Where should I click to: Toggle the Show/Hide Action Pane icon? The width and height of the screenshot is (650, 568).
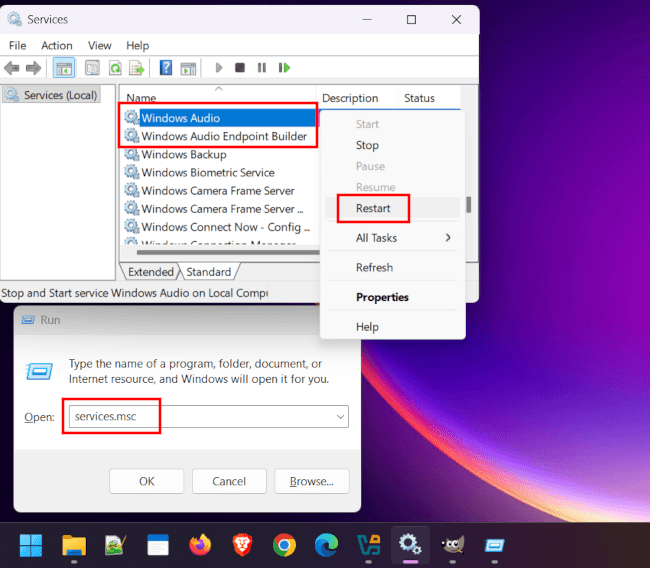pyautogui.click(x=188, y=68)
